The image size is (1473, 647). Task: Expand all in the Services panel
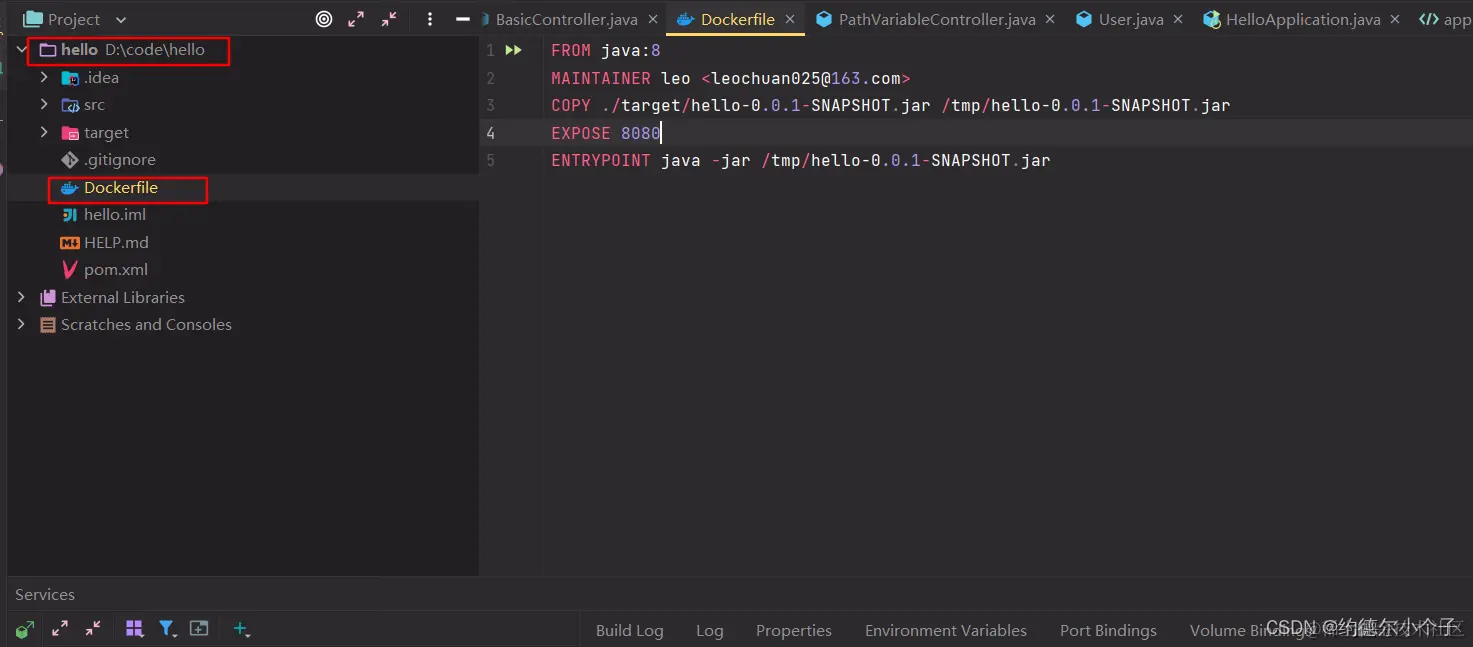click(x=60, y=628)
